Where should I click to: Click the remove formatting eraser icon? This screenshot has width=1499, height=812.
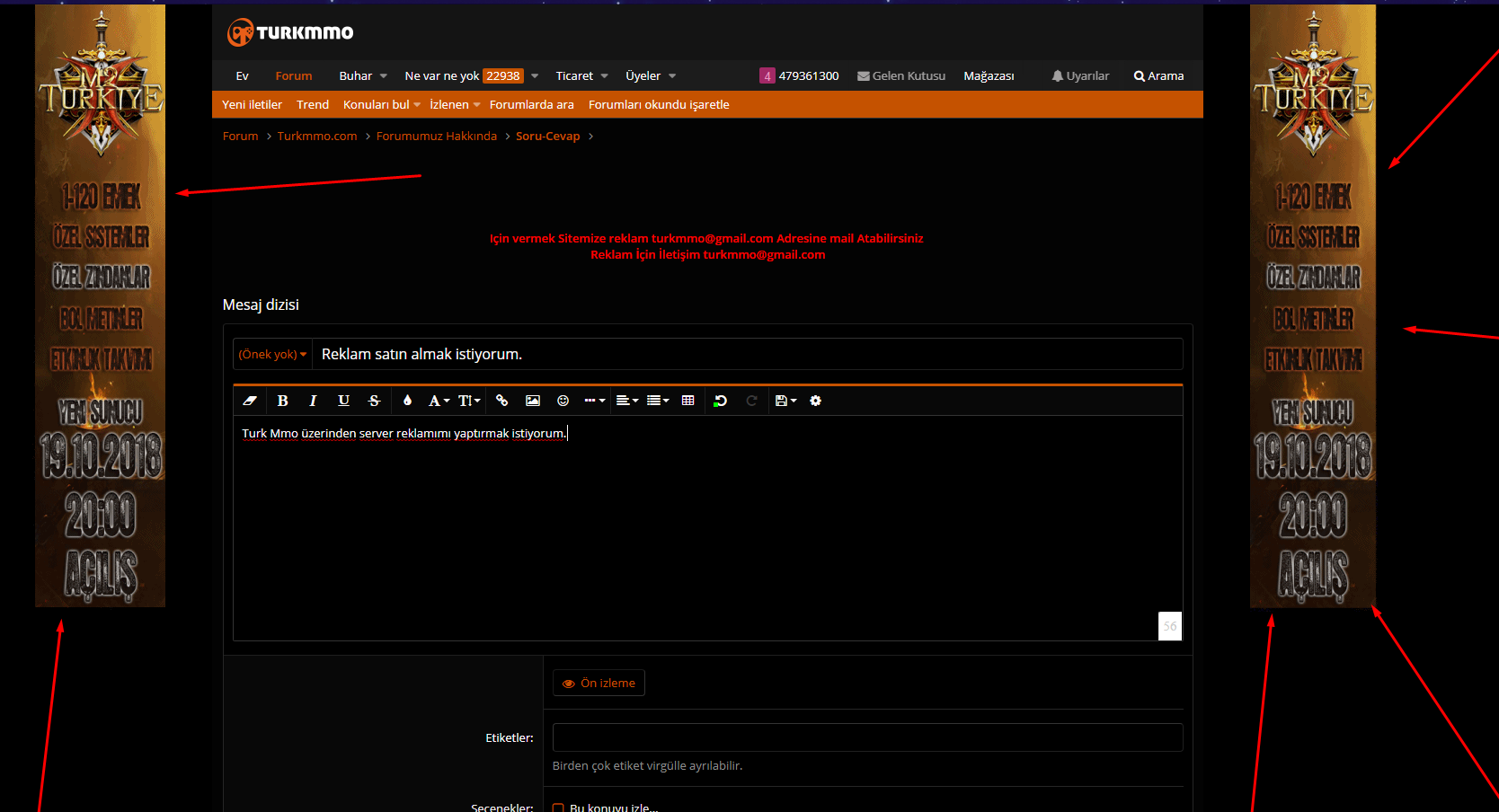[250, 401]
